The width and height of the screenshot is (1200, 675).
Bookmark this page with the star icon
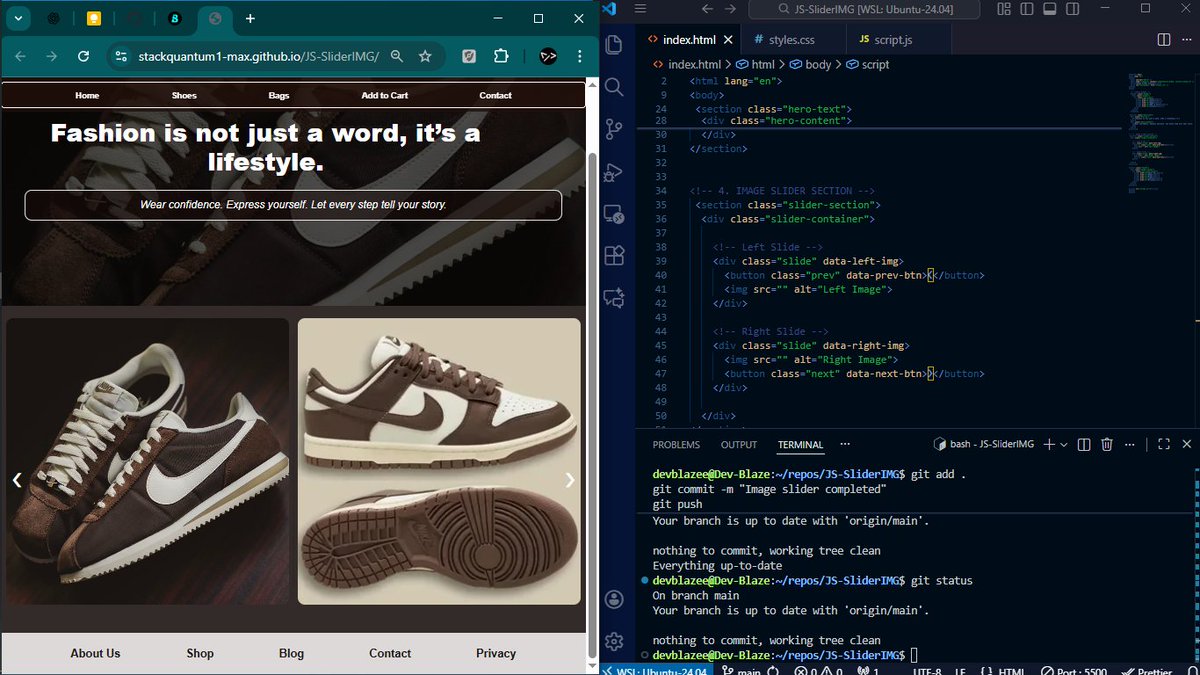(x=425, y=56)
